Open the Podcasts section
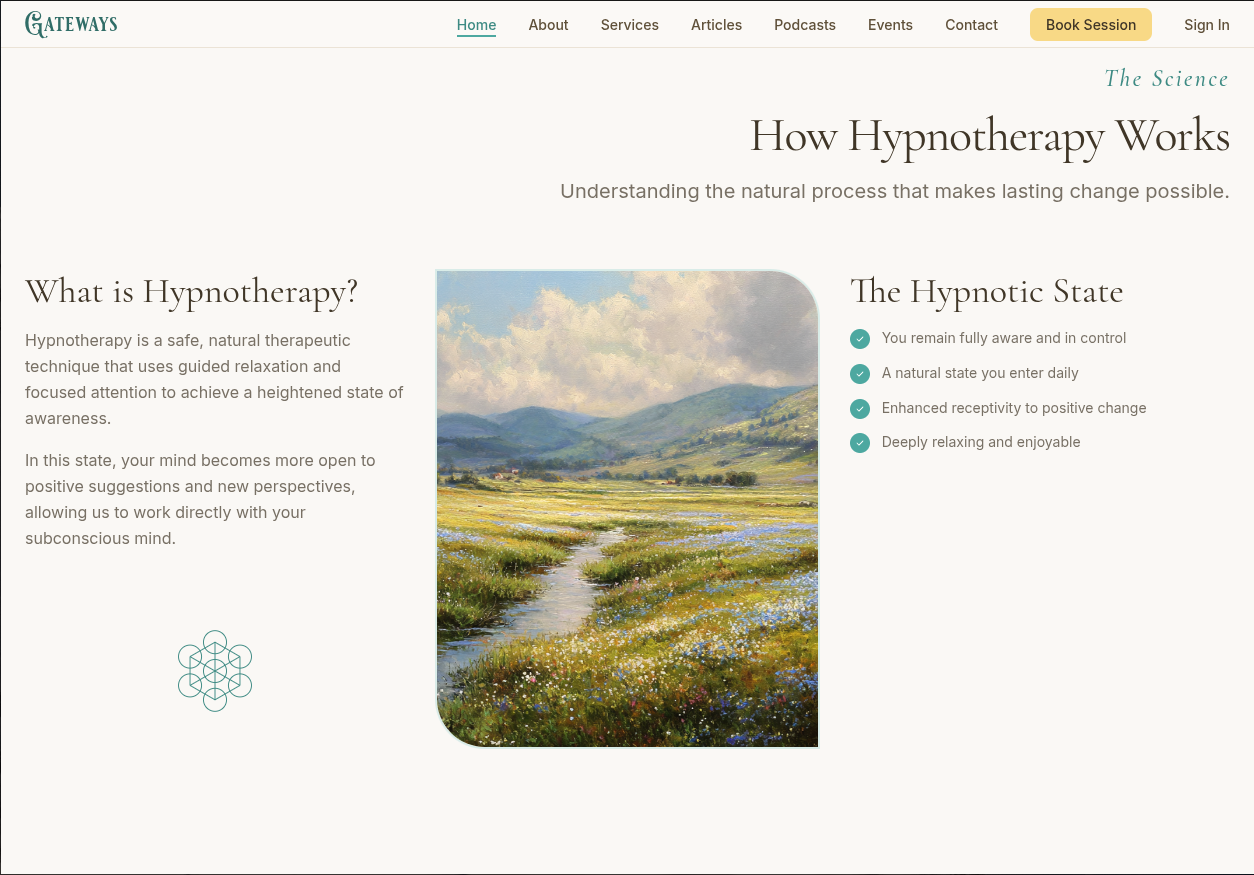This screenshot has width=1254, height=875. coord(804,25)
